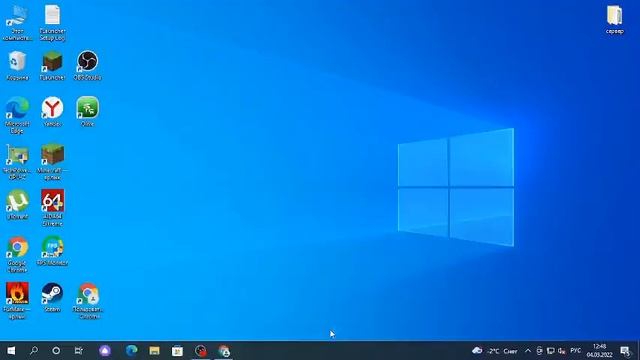Open File Explorer from the taskbar

tap(154, 351)
